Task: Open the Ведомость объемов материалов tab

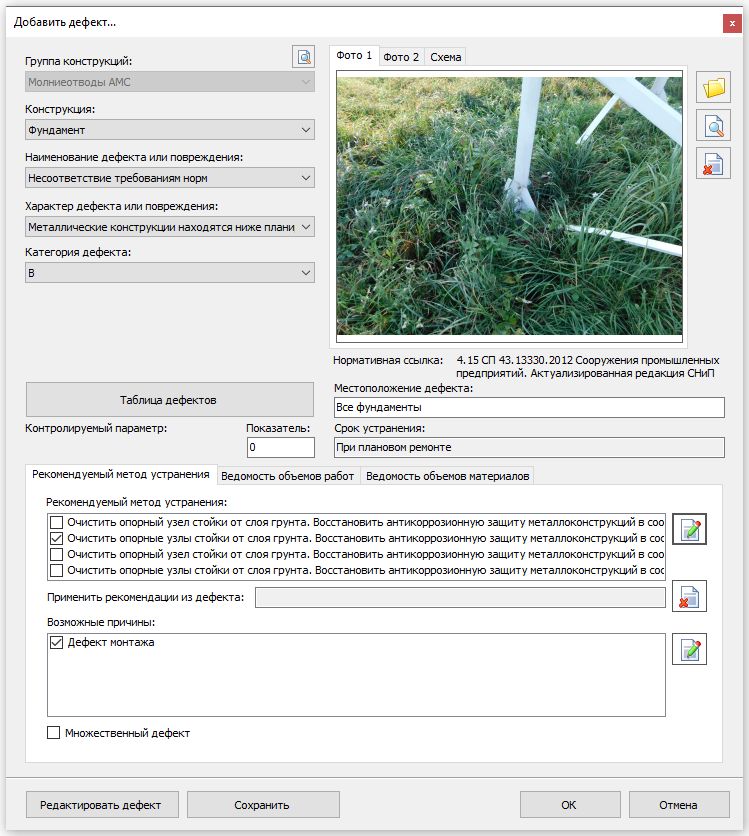Action: (447, 476)
